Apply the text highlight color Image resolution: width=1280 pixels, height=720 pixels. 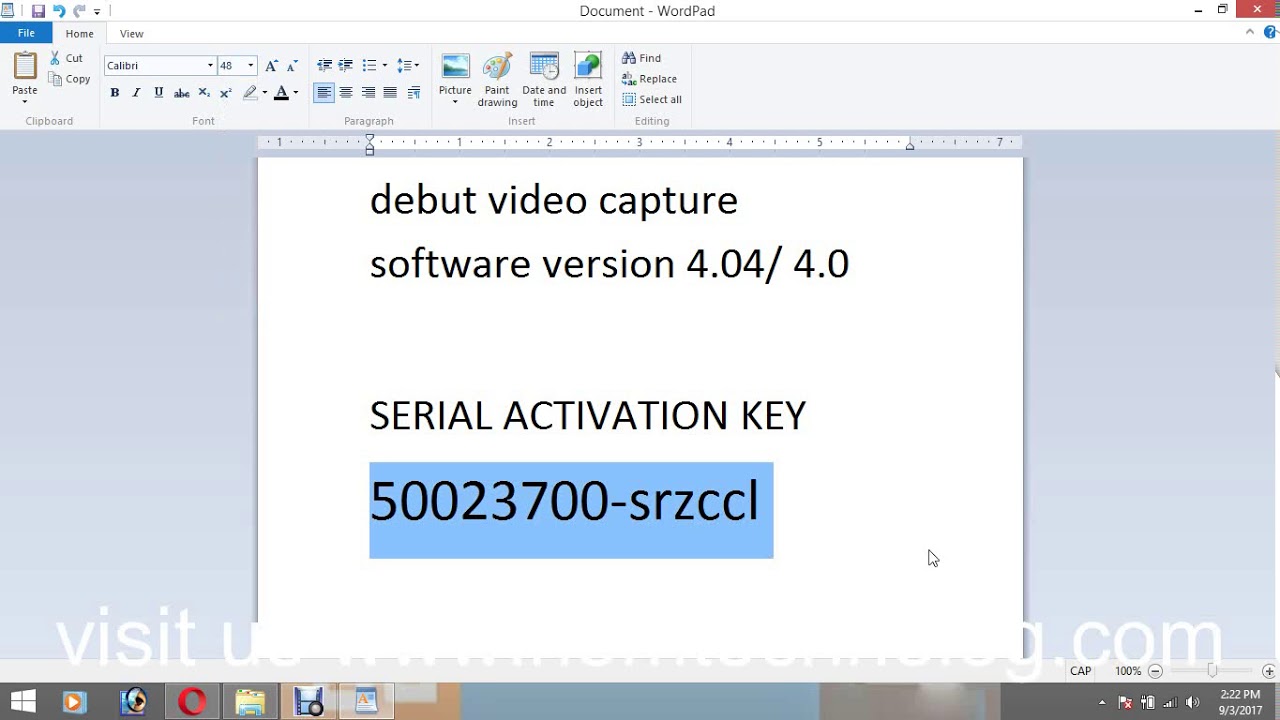[x=250, y=92]
